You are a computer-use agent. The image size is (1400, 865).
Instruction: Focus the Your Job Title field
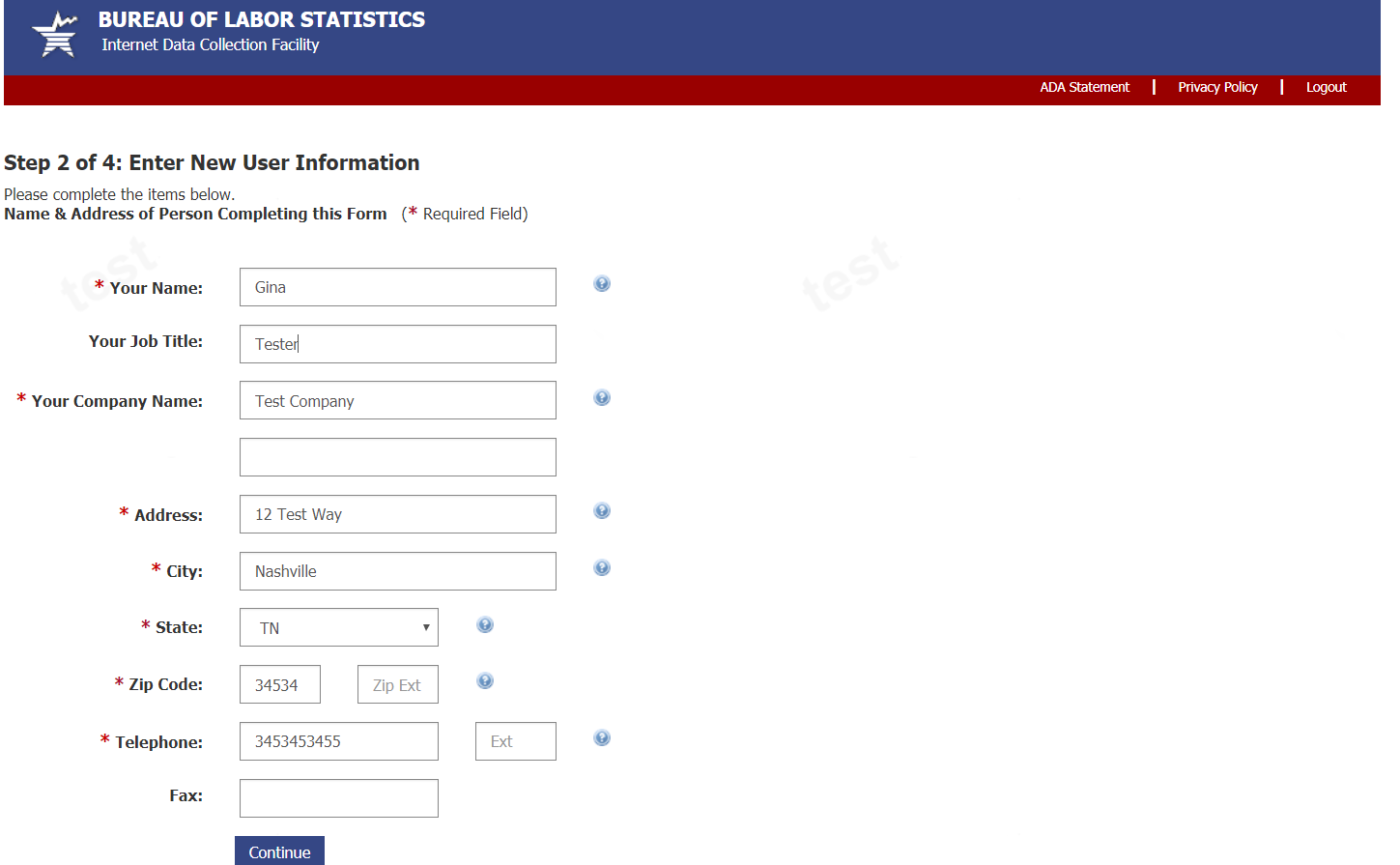[398, 344]
